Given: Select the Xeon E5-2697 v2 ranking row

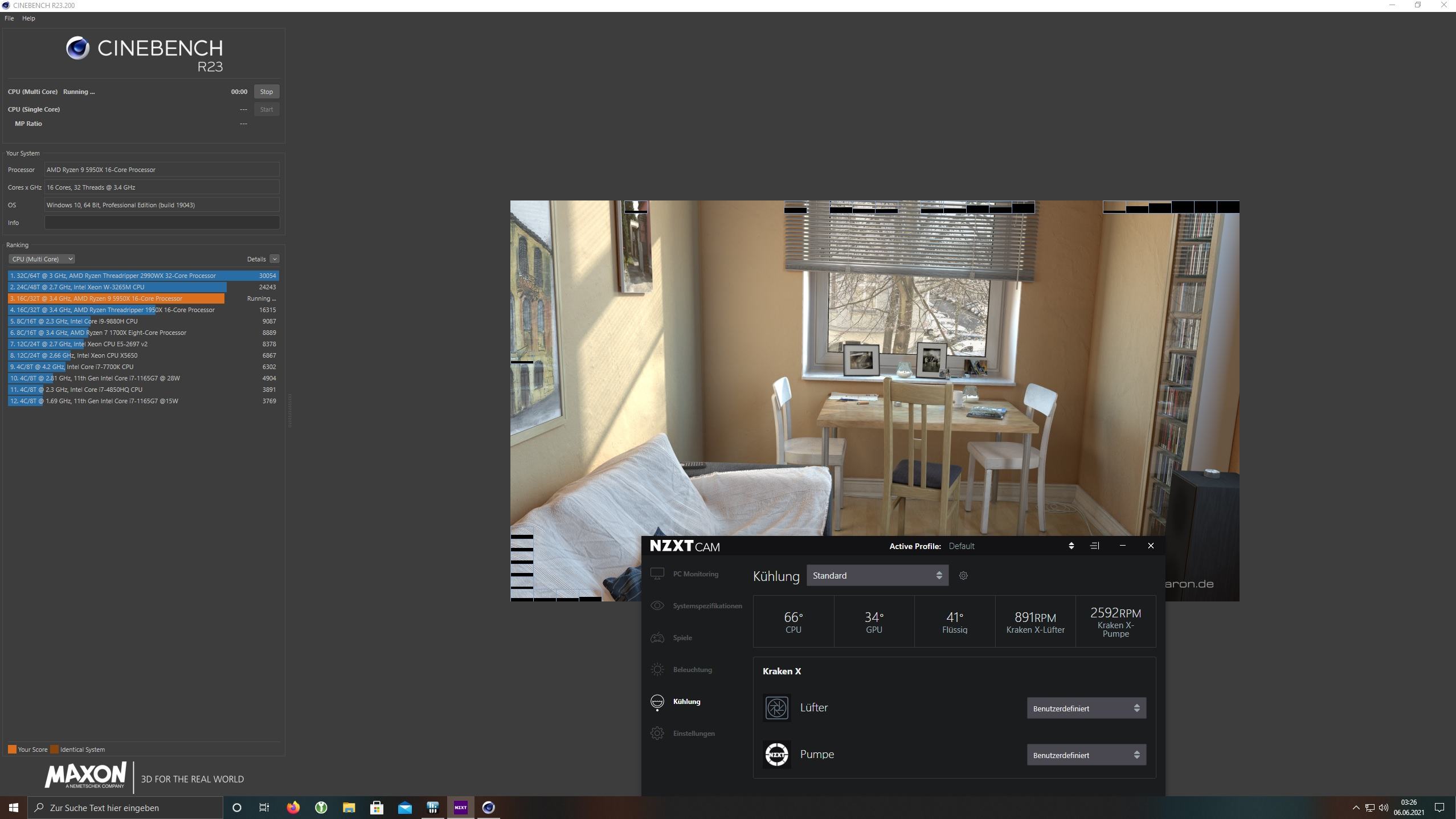Looking at the screenshot, I should tap(144, 344).
